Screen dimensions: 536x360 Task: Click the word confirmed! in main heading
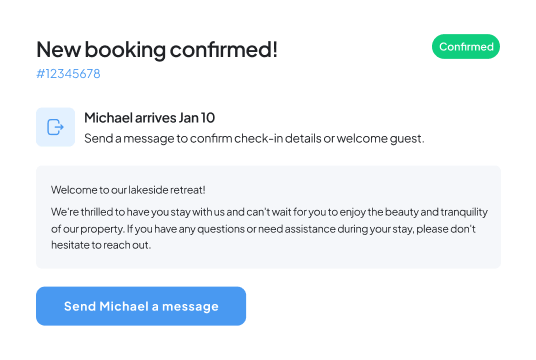pos(224,50)
